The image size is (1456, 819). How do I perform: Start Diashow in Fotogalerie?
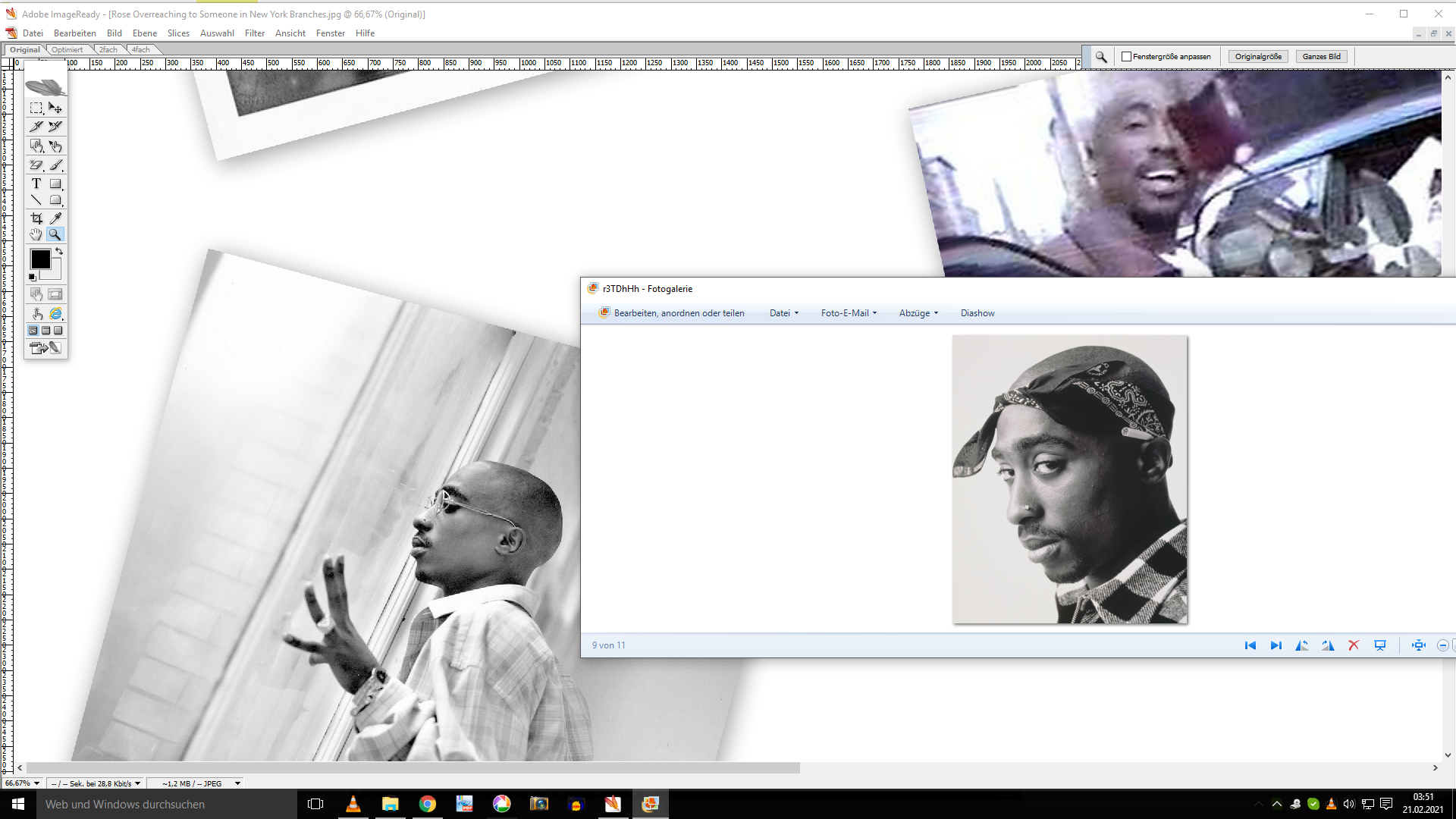[x=977, y=313]
